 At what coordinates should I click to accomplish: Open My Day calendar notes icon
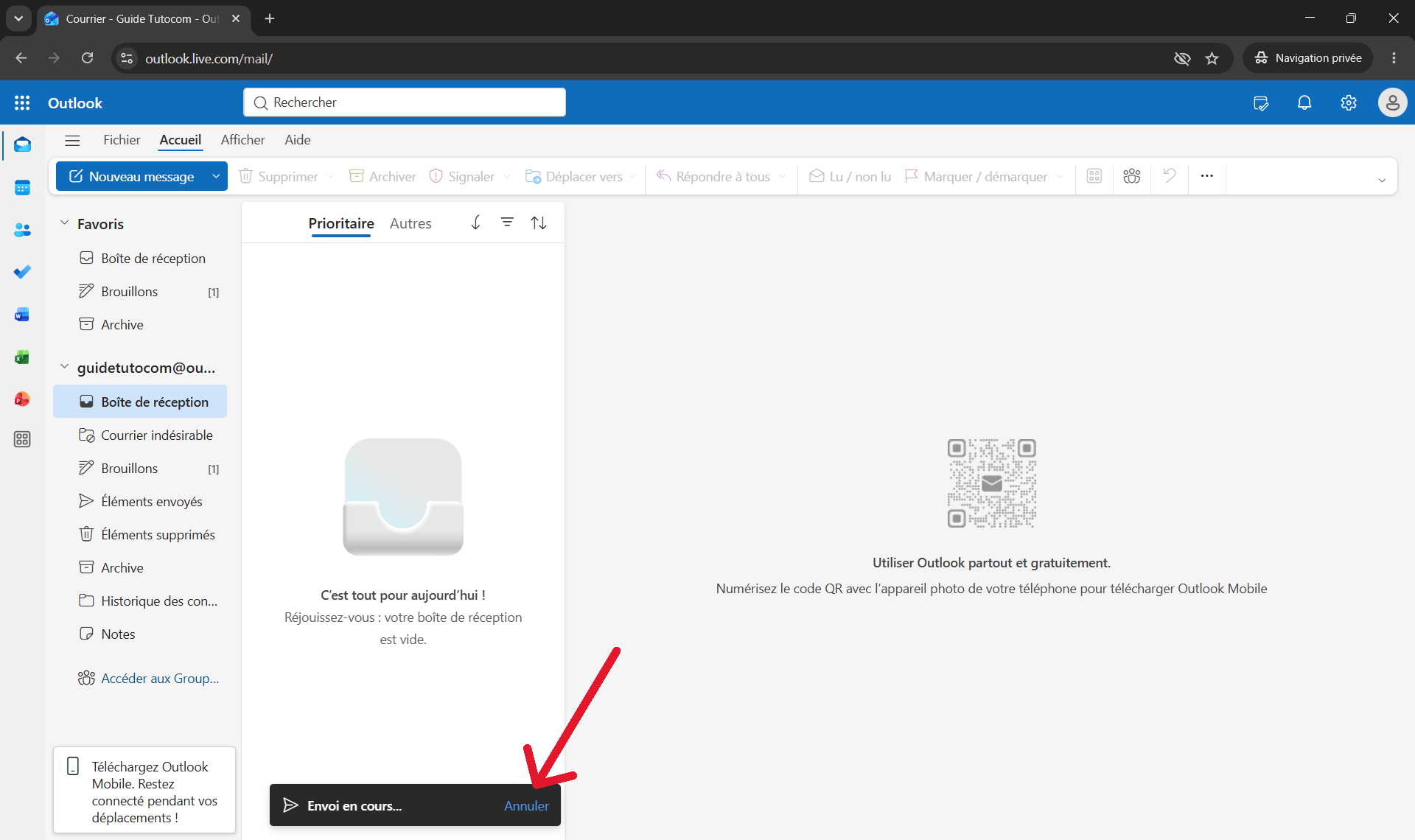point(1261,103)
